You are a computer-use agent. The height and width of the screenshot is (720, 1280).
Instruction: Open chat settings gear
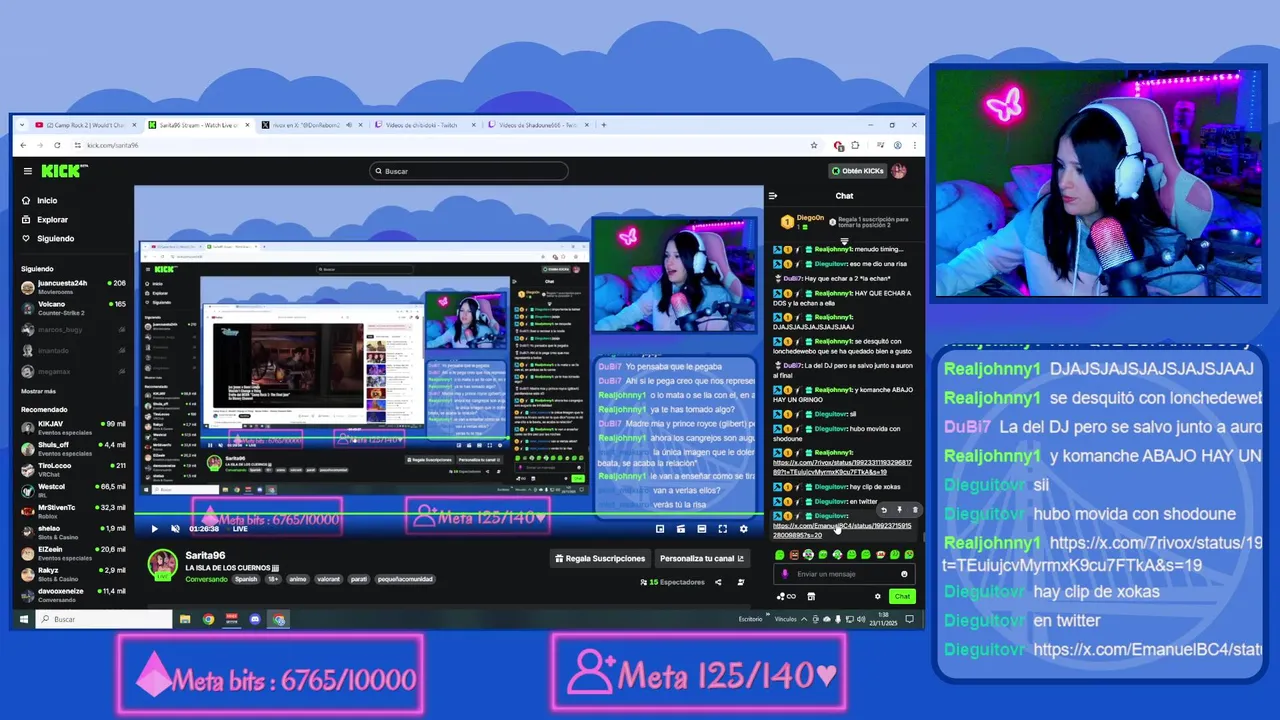point(878,596)
